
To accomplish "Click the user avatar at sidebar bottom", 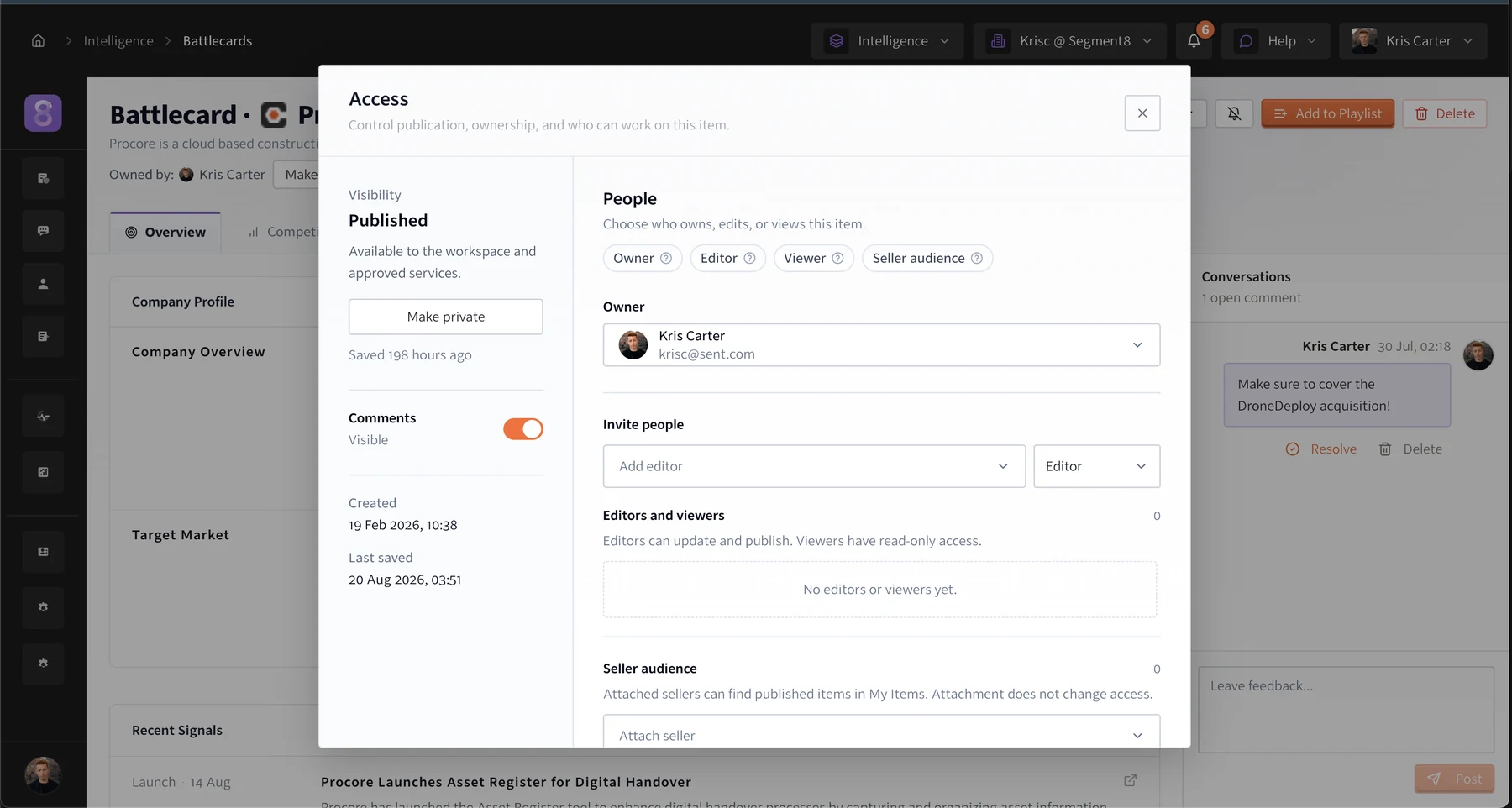I will pos(43,774).
